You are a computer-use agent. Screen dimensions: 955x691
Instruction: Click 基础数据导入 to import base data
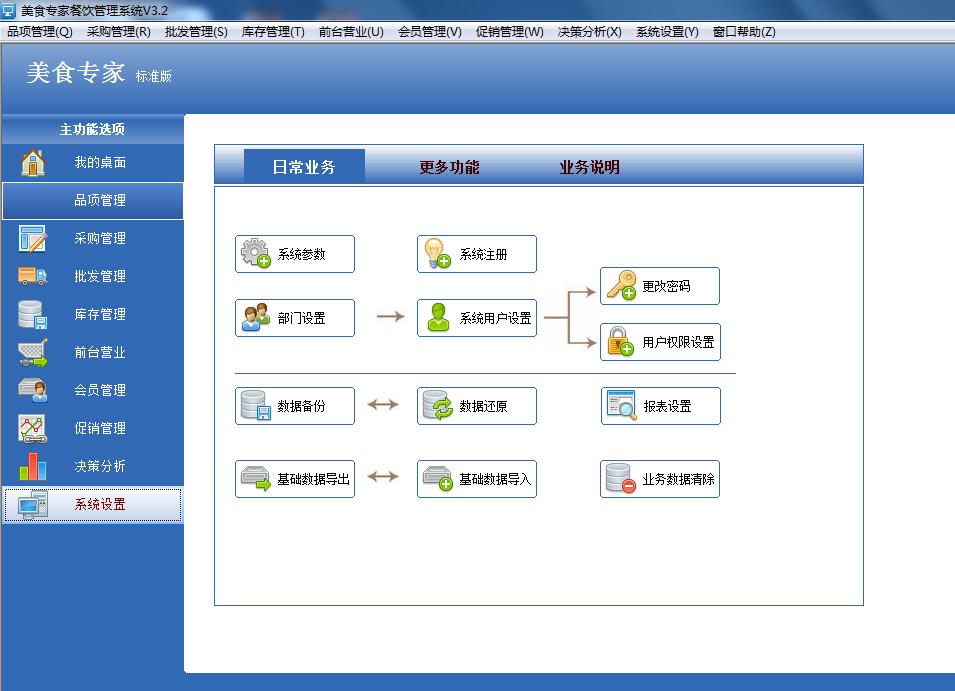point(476,478)
